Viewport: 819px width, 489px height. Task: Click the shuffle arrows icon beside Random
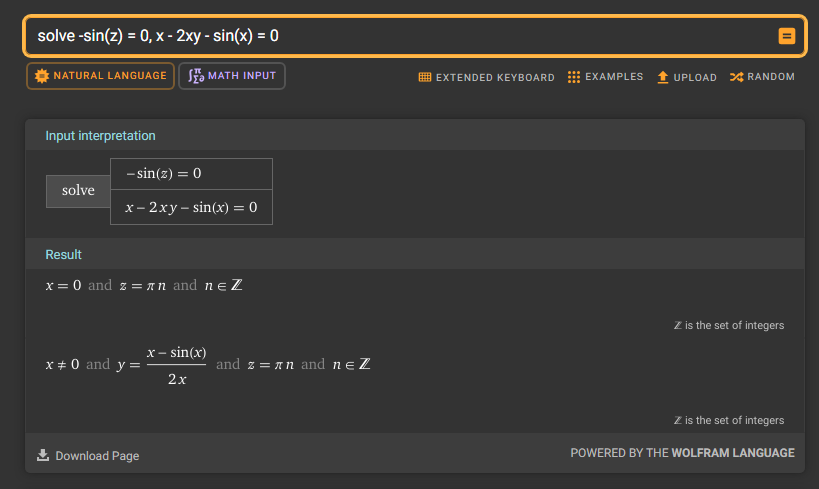click(736, 77)
